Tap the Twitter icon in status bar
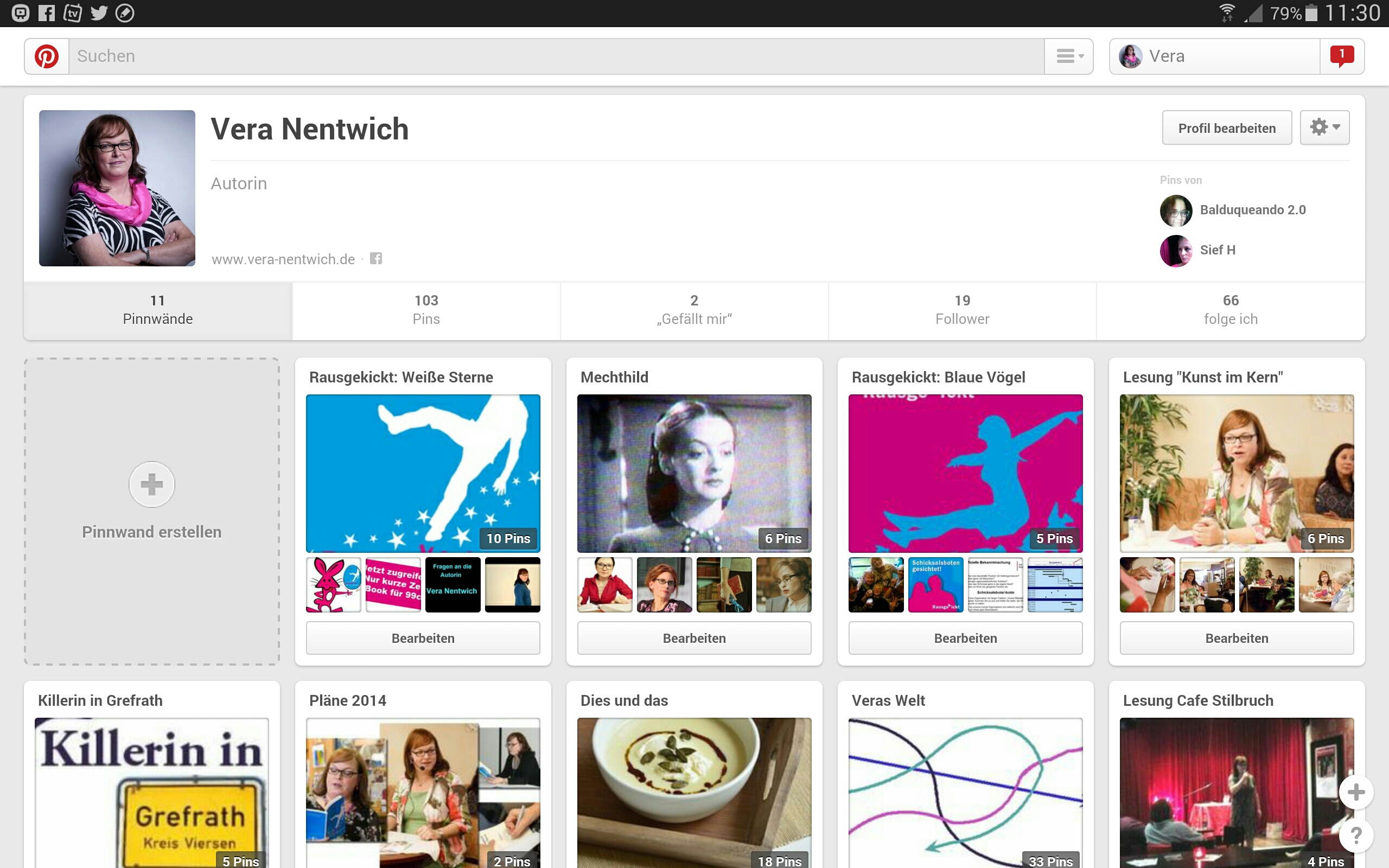 click(99, 12)
